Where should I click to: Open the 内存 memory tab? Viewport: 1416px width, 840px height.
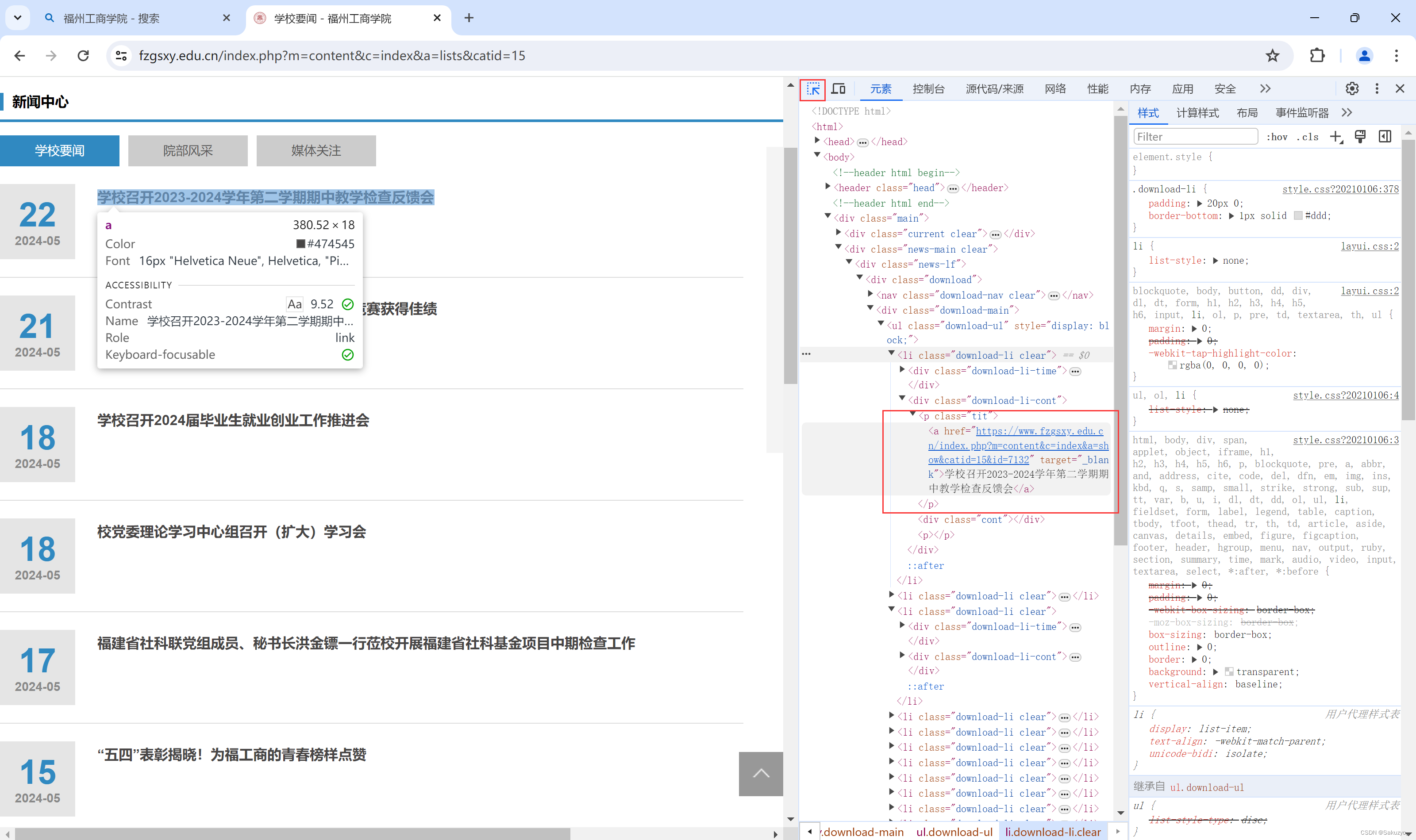coord(1140,89)
